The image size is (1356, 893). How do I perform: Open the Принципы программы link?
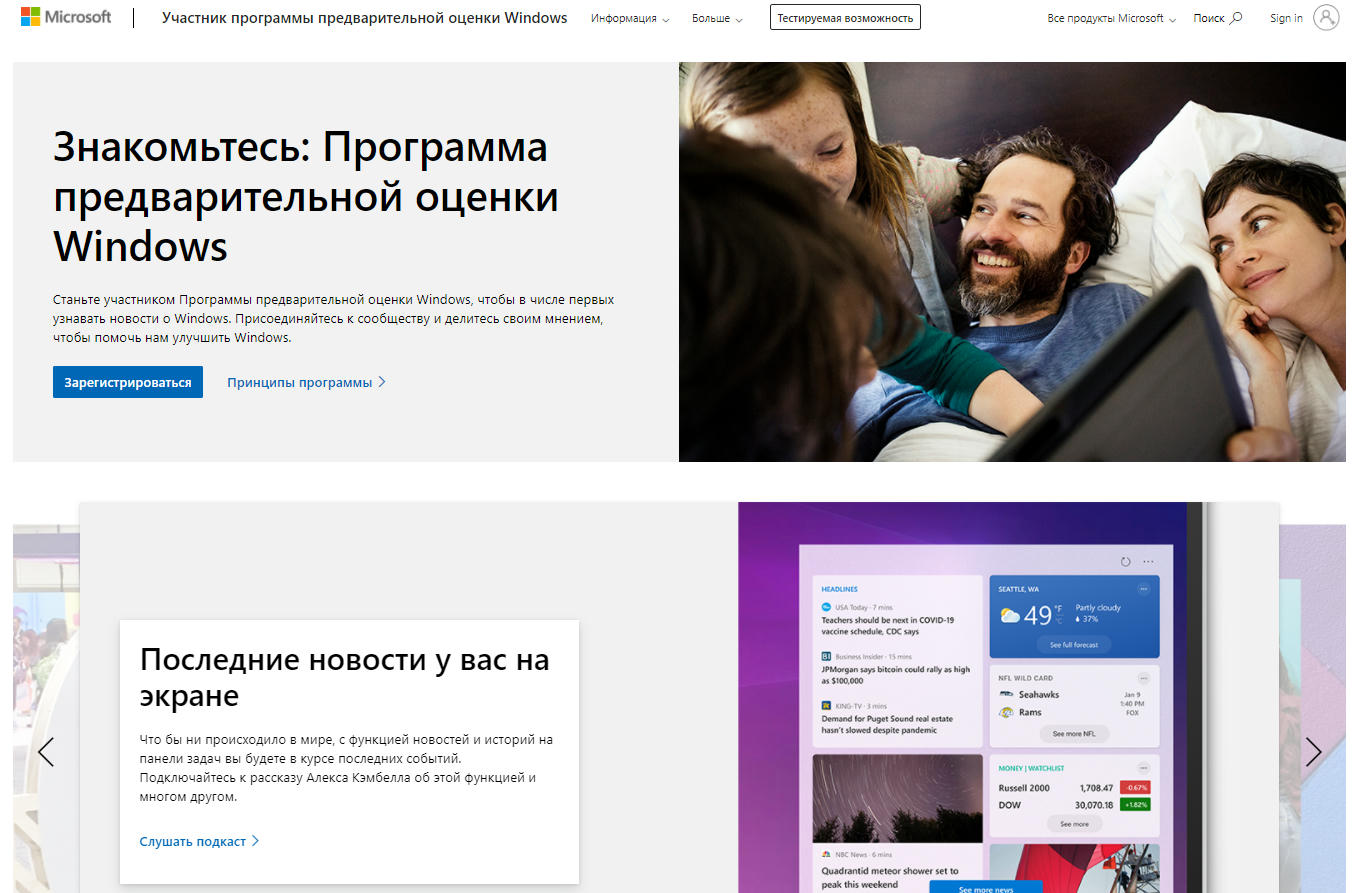(x=307, y=382)
